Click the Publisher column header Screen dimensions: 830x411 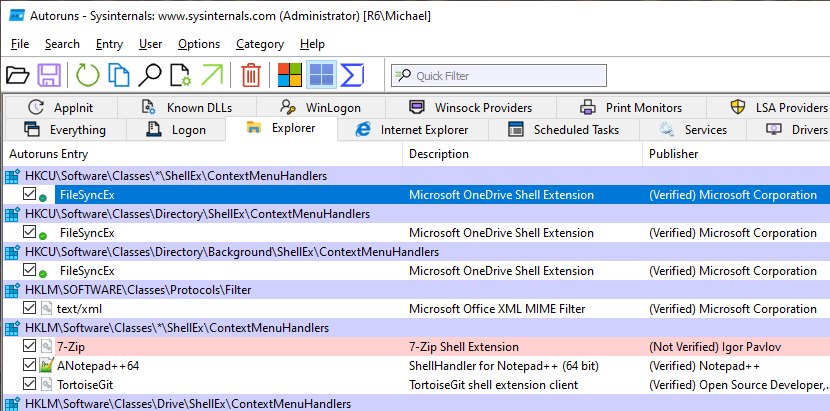point(674,154)
